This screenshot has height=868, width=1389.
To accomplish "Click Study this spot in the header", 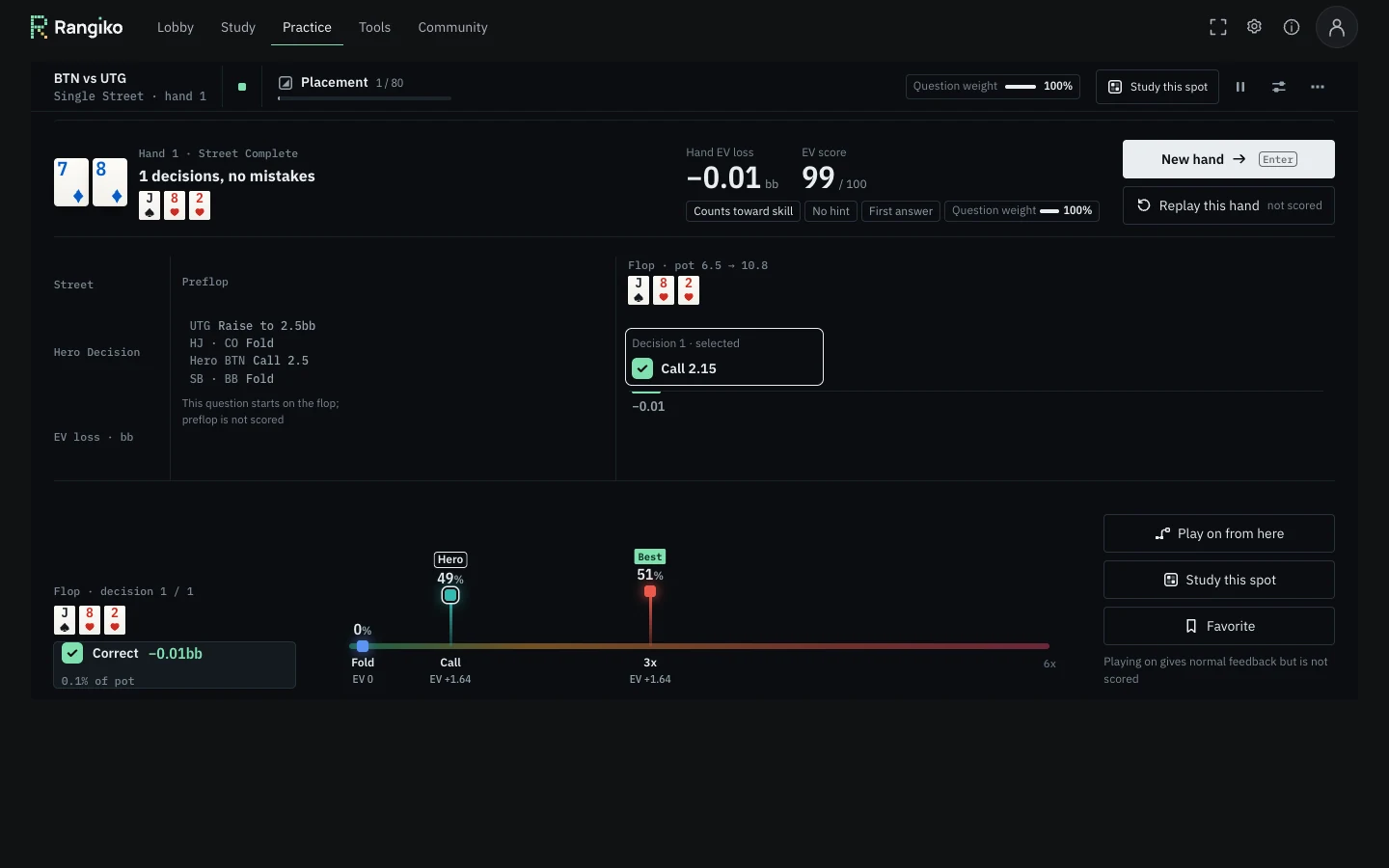I will (1157, 87).
